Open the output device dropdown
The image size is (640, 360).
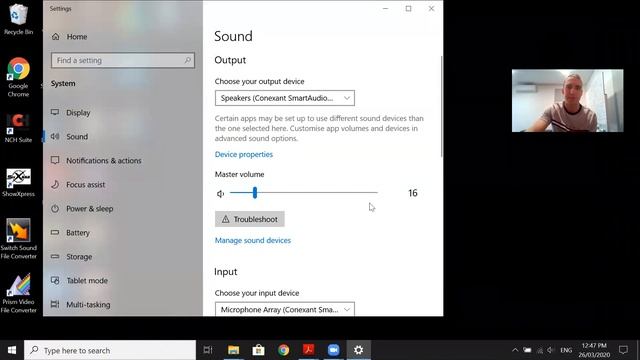(285, 98)
